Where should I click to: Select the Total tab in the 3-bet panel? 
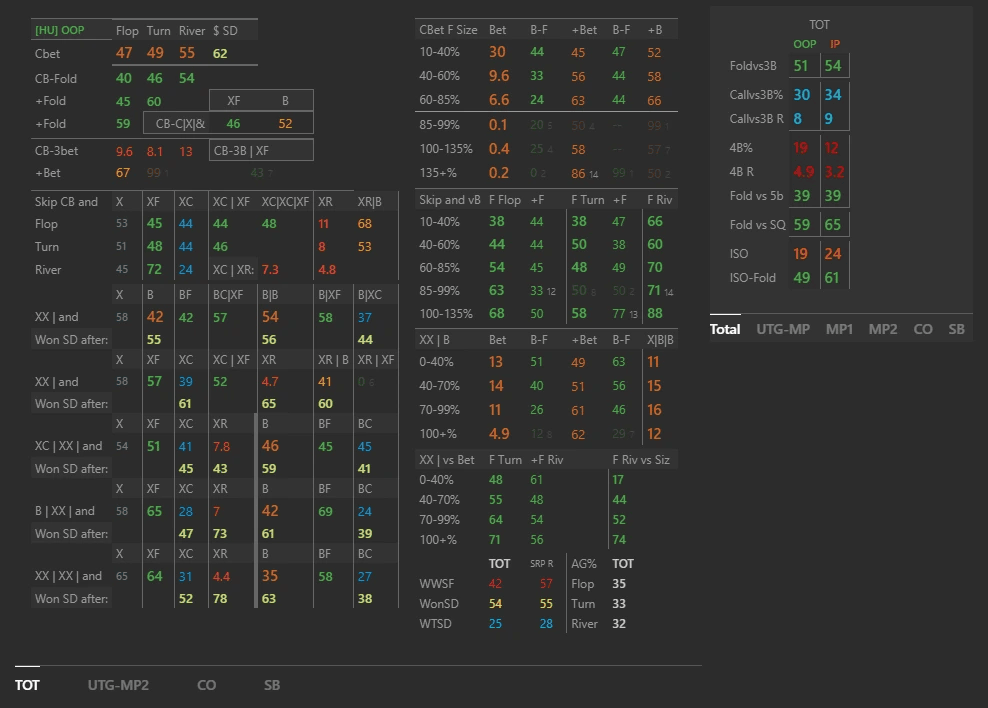(725, 328)
